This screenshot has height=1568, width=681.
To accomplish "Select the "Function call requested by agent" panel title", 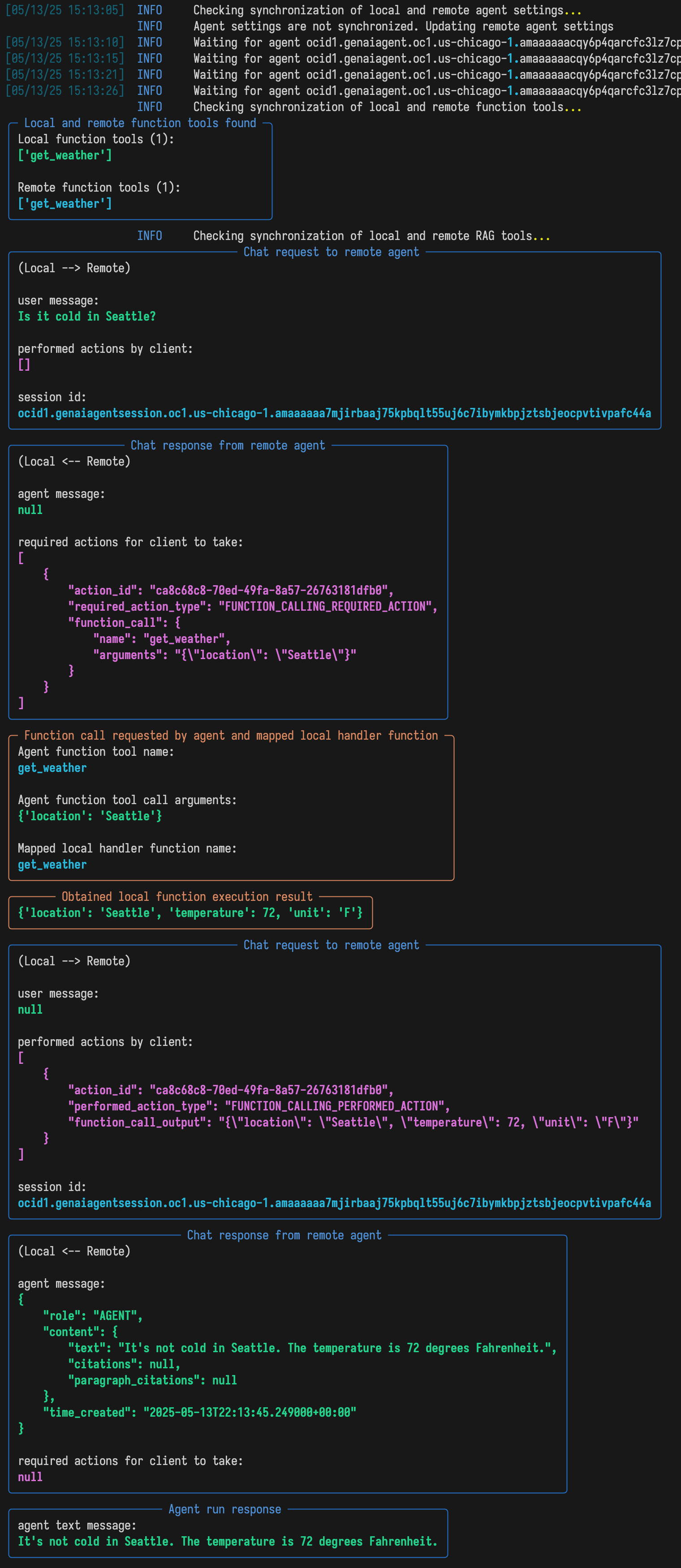I will pos(230,735).
